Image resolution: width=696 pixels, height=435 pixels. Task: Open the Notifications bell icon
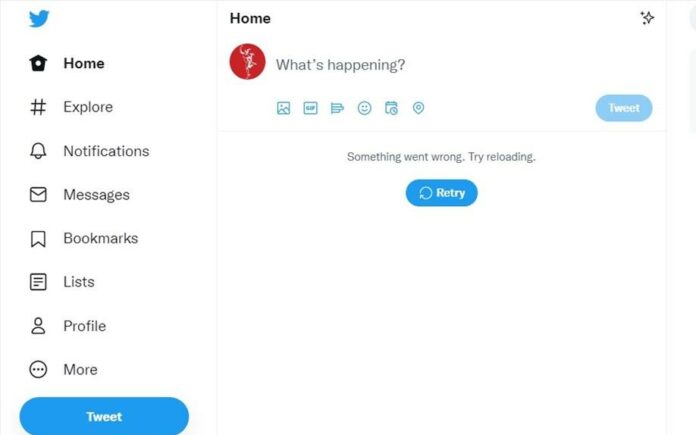[x=38, y=151]
